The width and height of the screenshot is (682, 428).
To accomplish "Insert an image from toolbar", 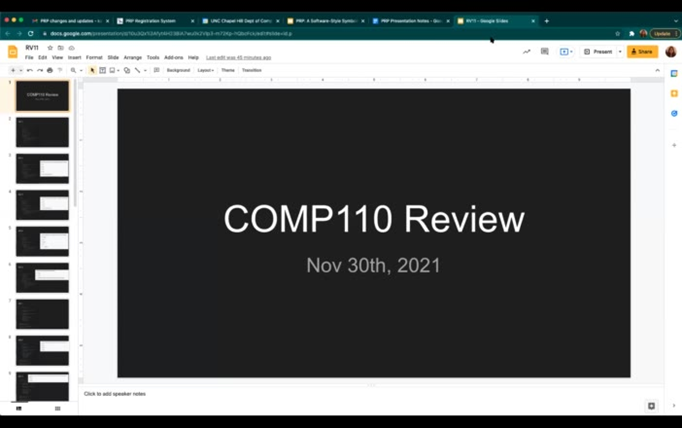I will tap(112, 70).
